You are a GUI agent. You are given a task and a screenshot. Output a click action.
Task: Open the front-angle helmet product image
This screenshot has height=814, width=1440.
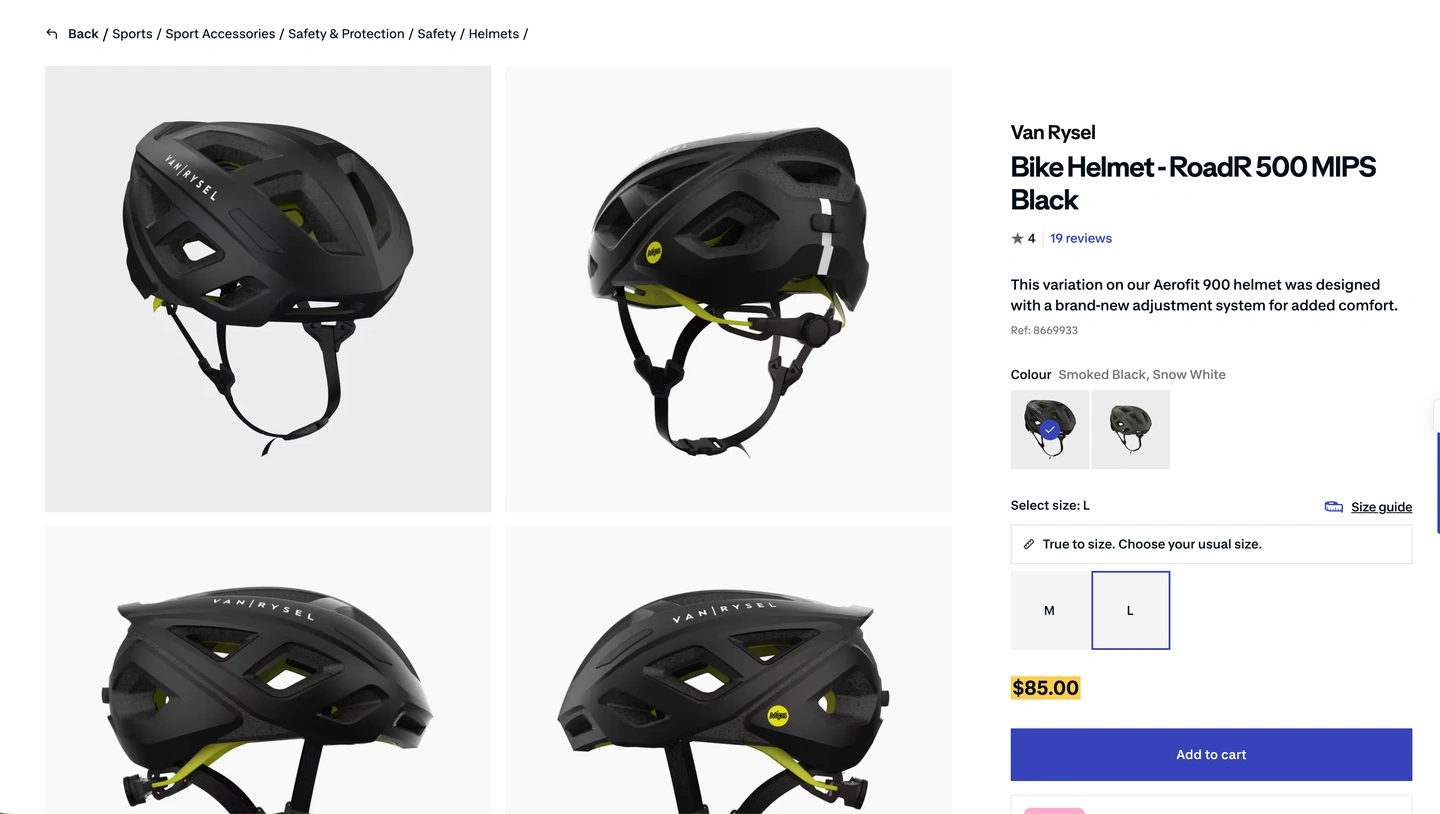tap(268, 289)
